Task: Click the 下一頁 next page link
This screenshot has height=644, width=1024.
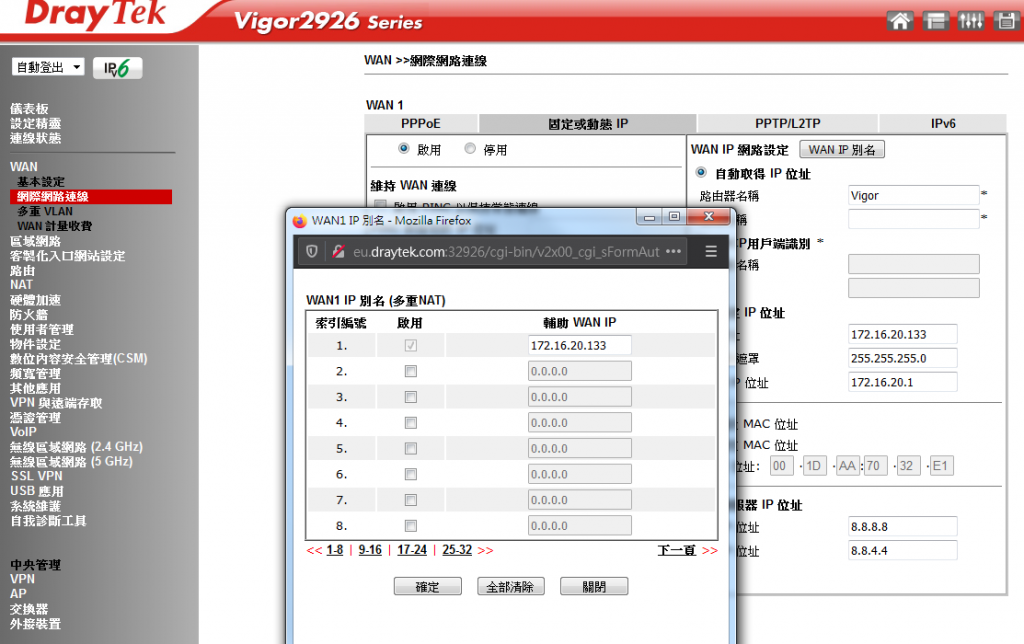Action: point(677,550)
